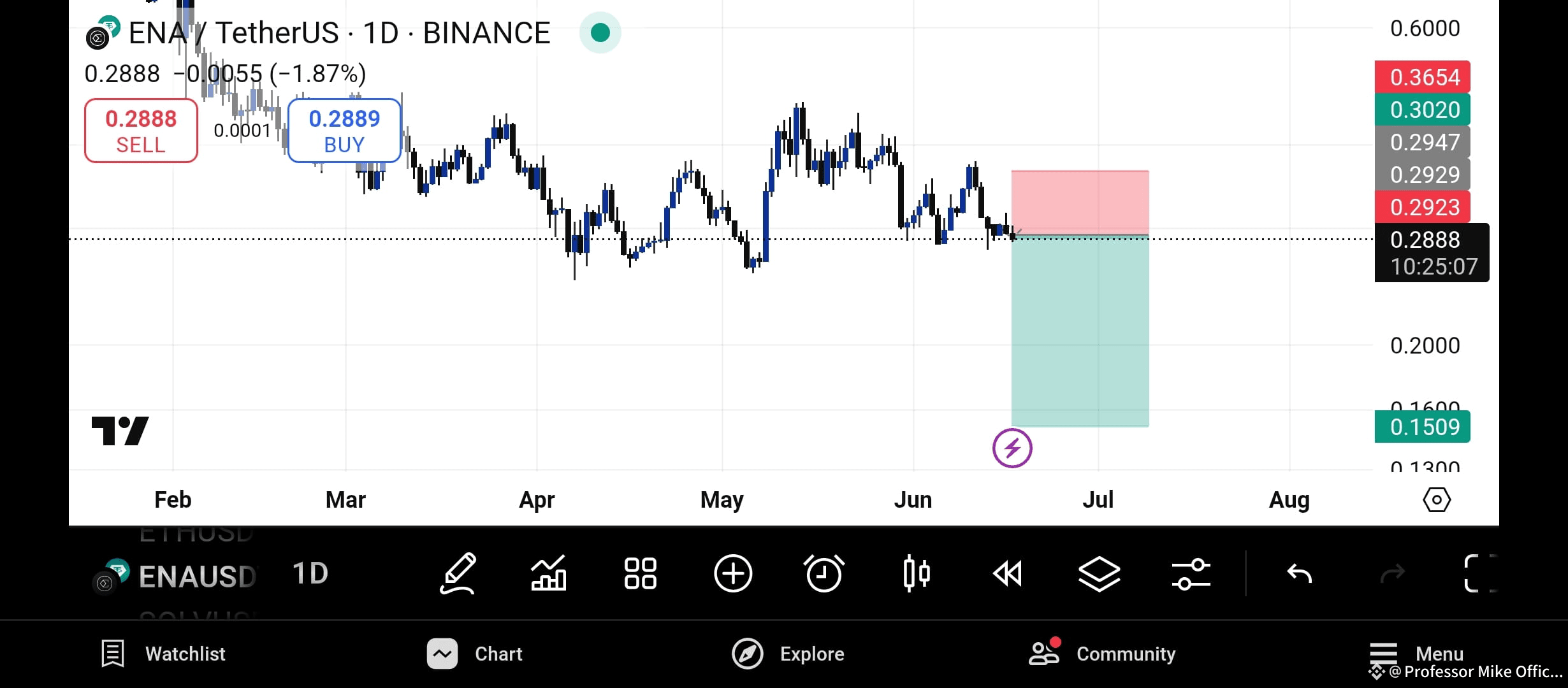
Task: Open the Community tab
Action: tap(1103, 654)
